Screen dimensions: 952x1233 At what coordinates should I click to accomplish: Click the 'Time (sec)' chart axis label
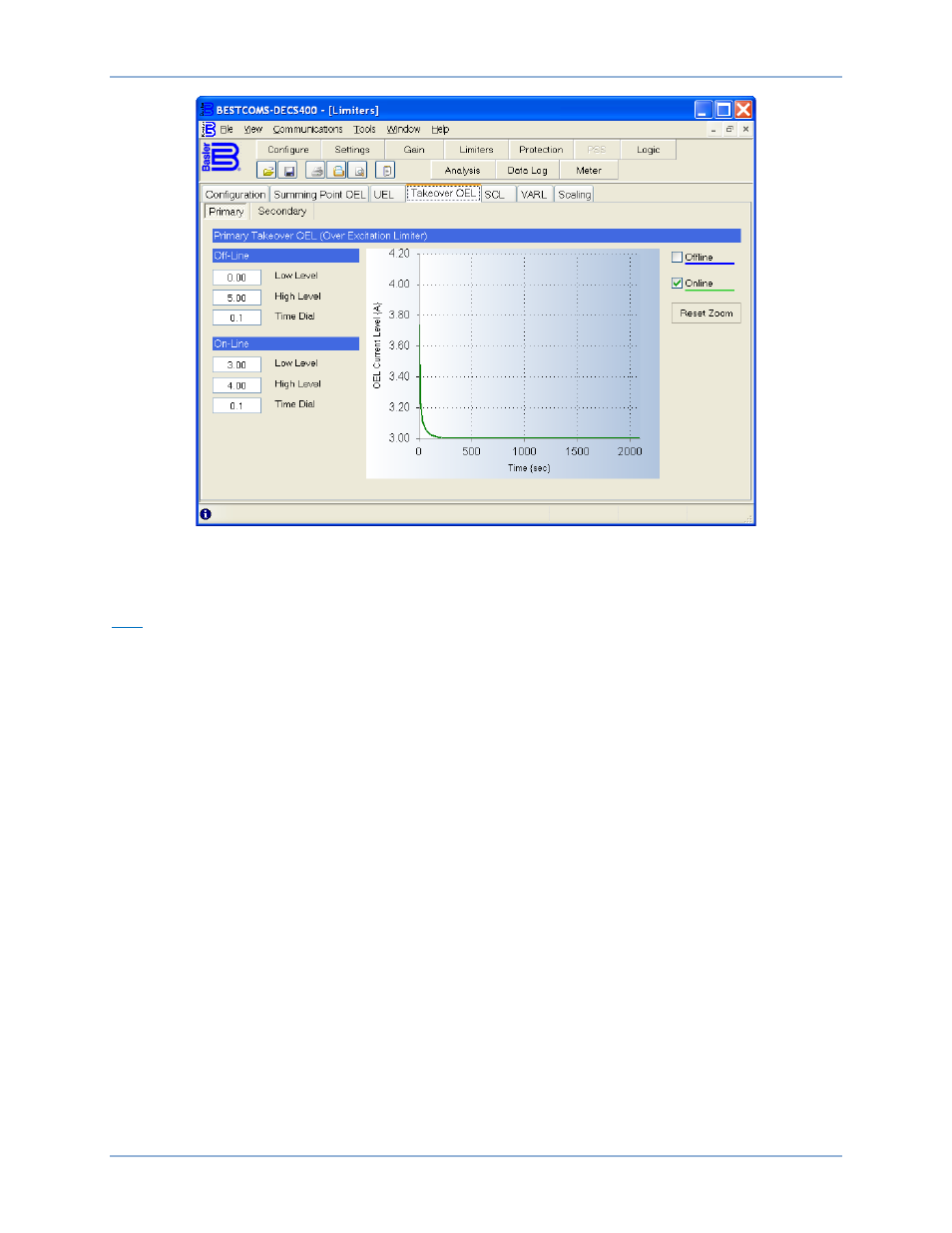pos(529,468)
